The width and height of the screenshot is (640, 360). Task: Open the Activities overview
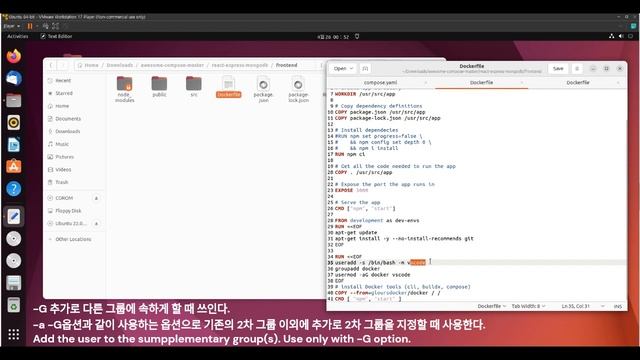(x=18, y=36)
